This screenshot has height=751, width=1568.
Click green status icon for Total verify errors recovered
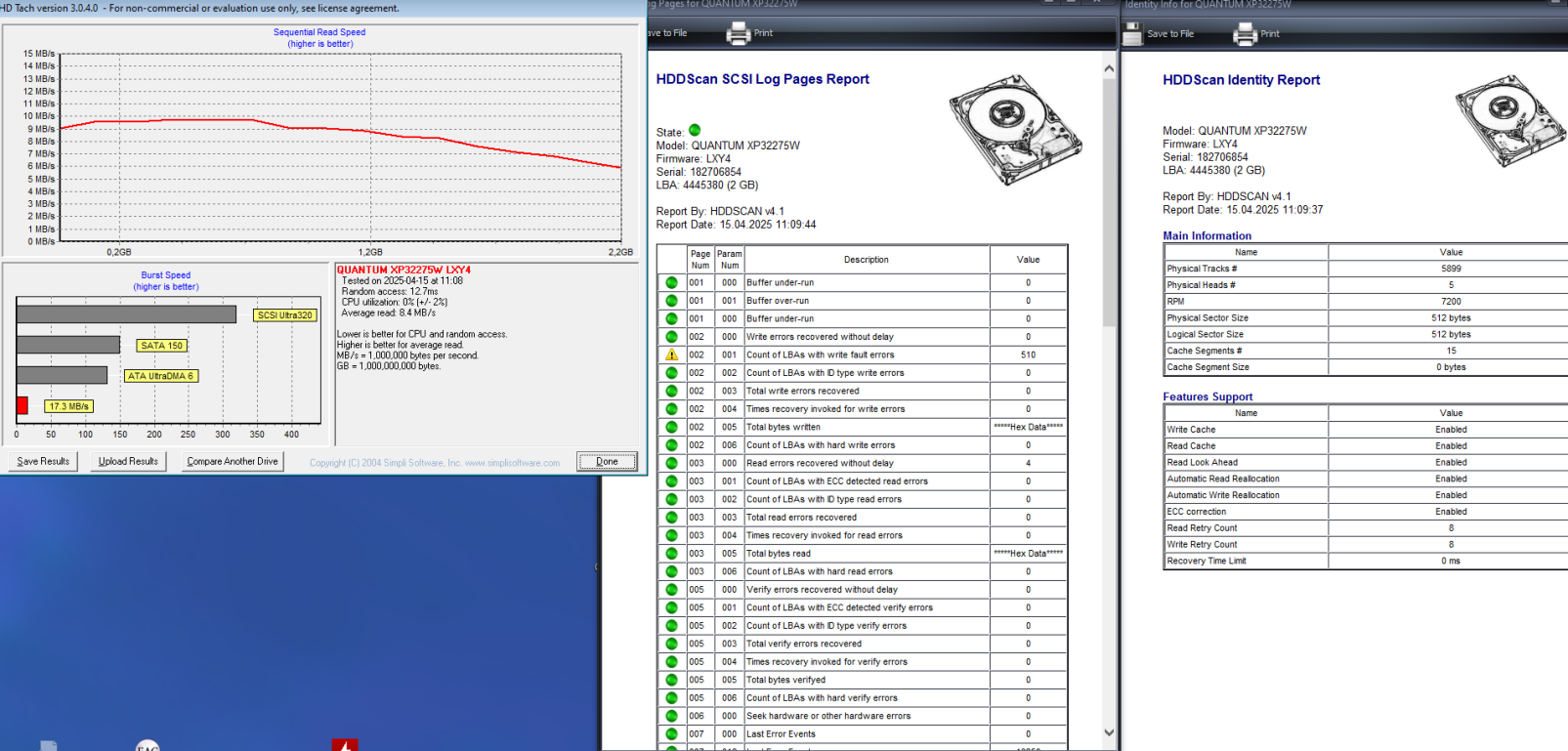click(x=671, y=644)
